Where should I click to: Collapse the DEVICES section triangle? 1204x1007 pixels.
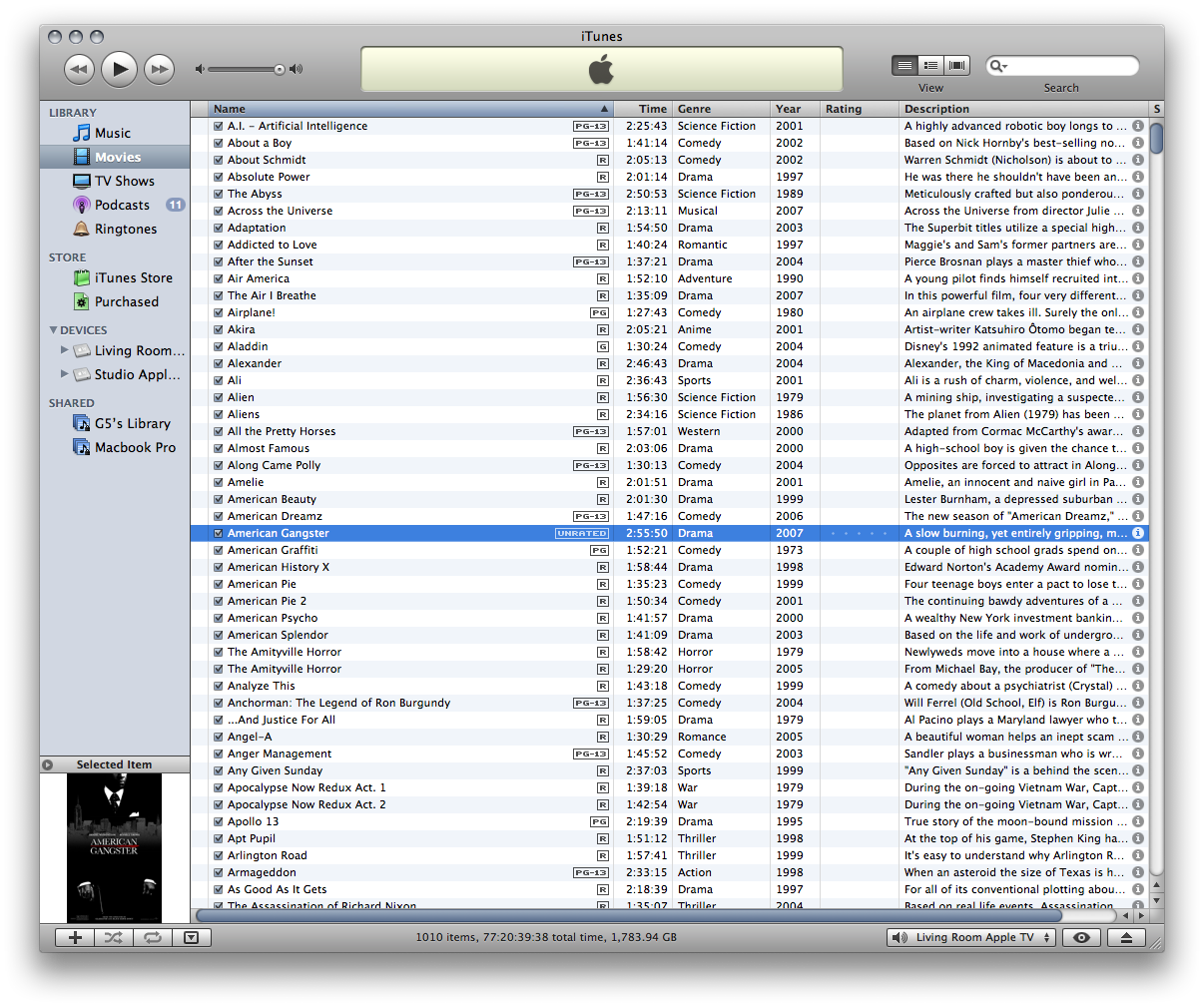[53, 330]
